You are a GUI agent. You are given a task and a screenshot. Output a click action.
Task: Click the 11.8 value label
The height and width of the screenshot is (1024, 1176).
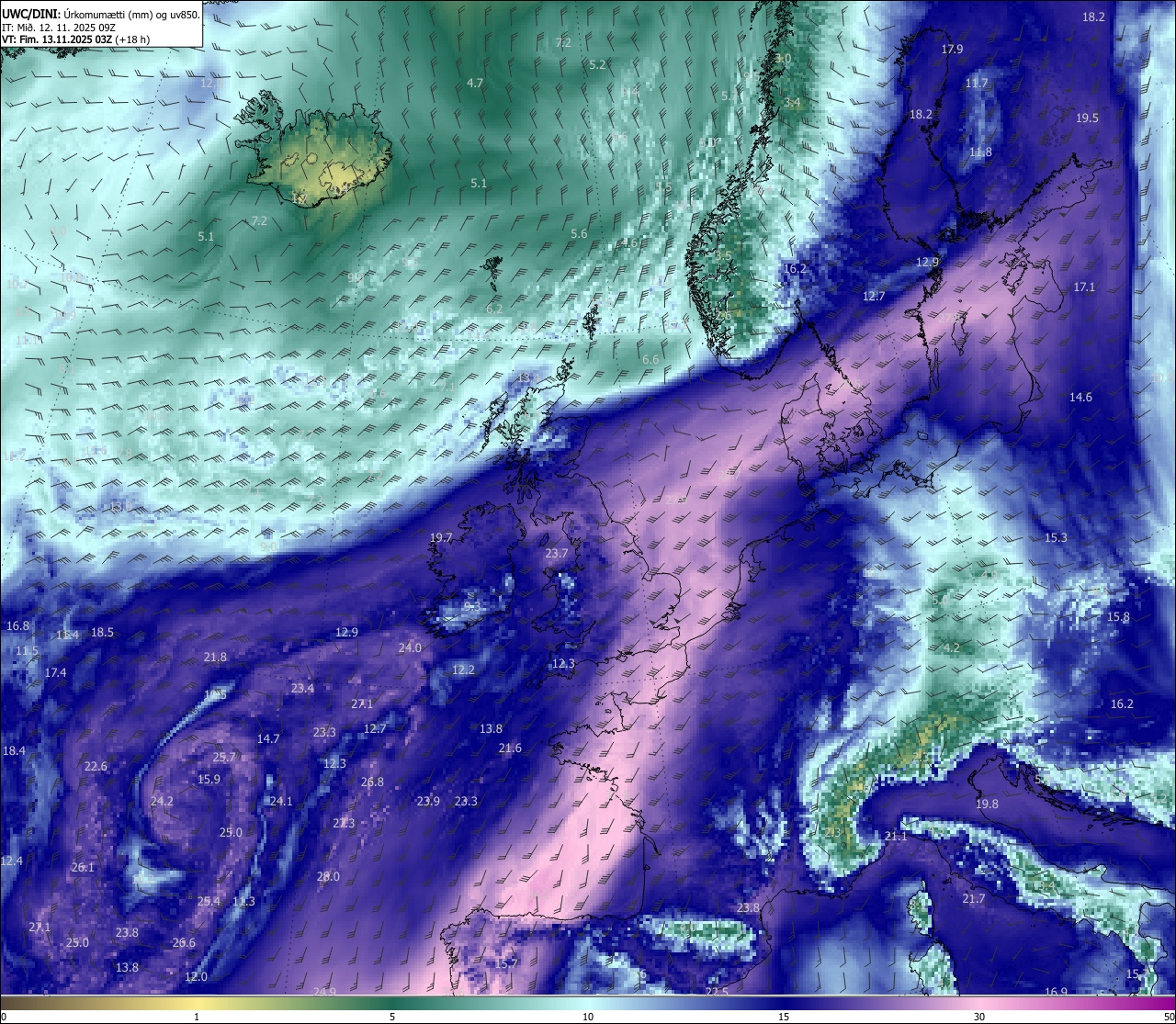[980, 152]
